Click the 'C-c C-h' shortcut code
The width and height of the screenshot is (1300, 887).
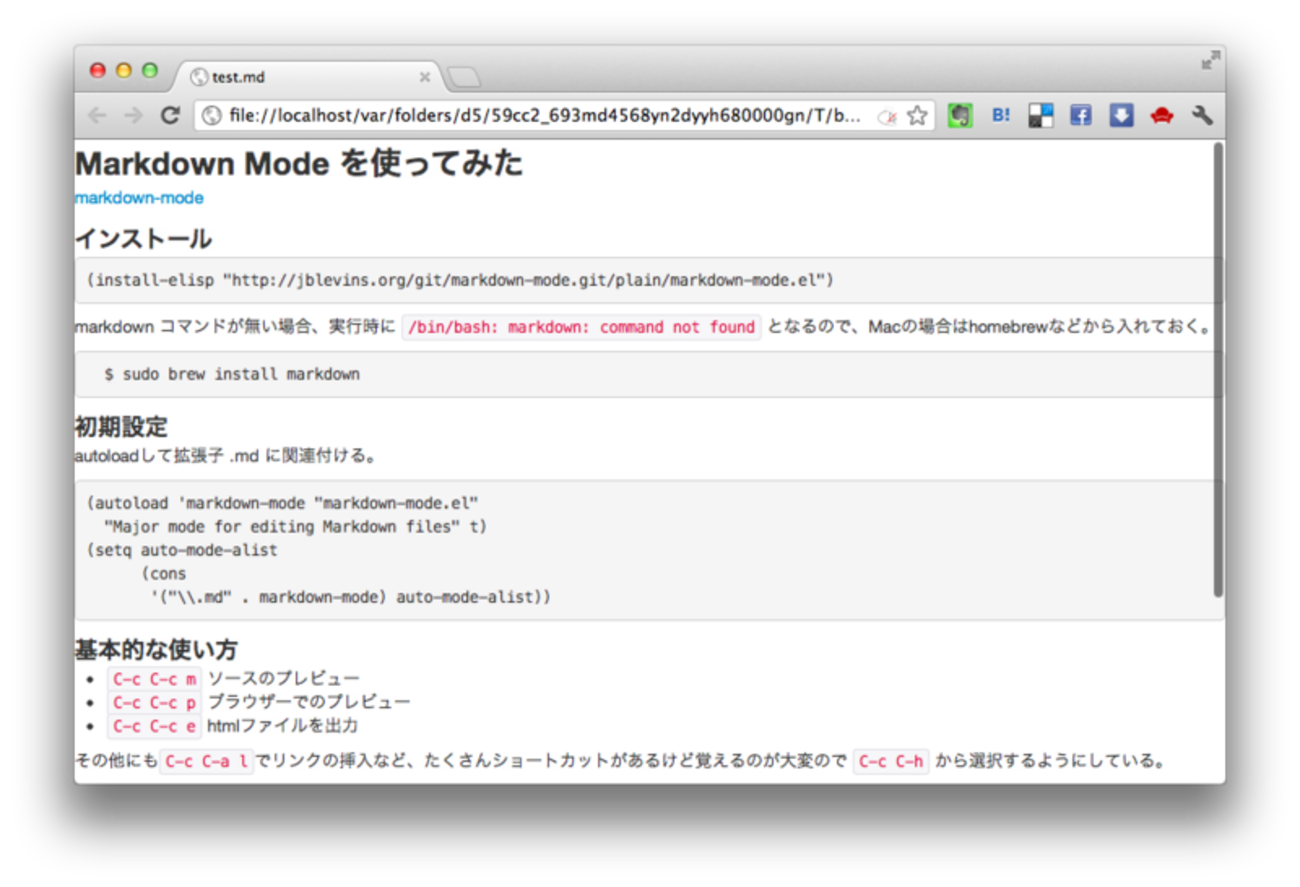click(891, 762)
